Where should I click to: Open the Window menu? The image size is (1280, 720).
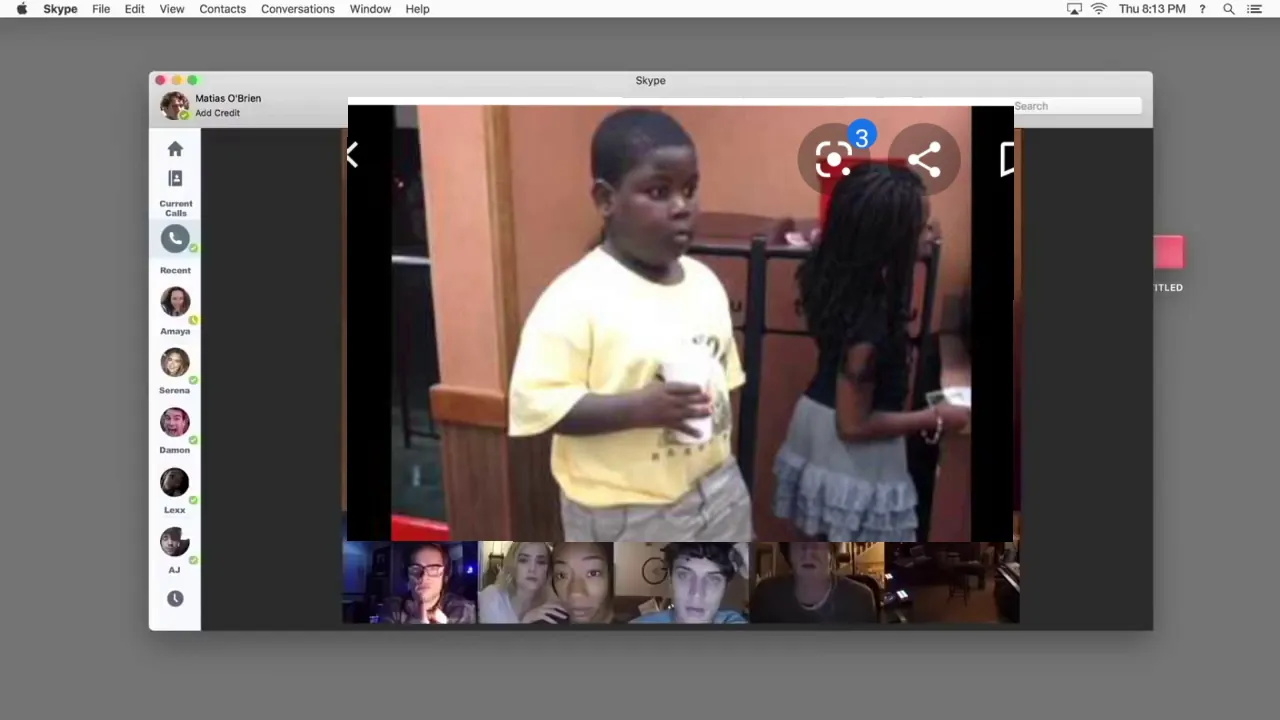[370, 9]
